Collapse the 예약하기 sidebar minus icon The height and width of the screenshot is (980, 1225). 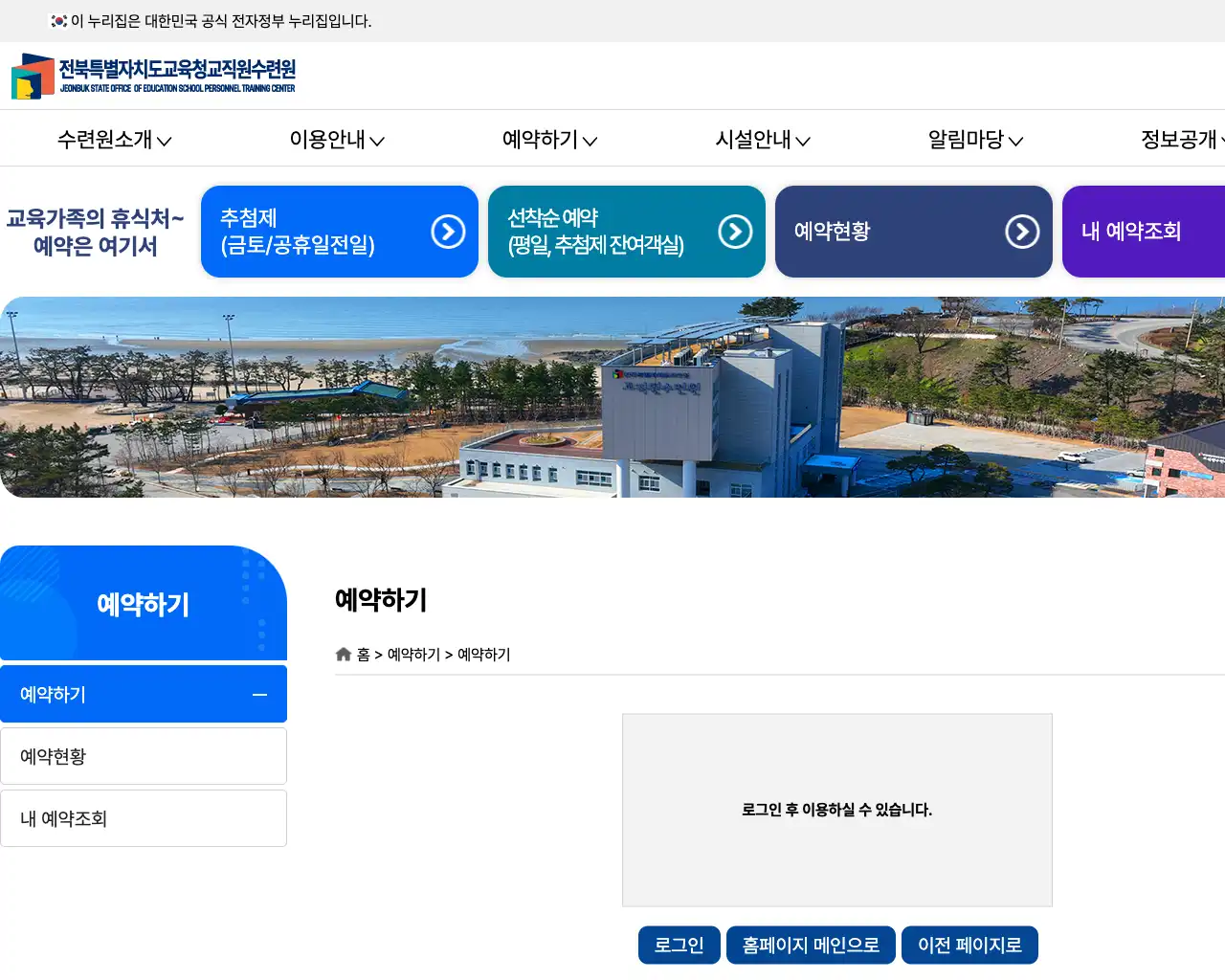coord(259,695)
